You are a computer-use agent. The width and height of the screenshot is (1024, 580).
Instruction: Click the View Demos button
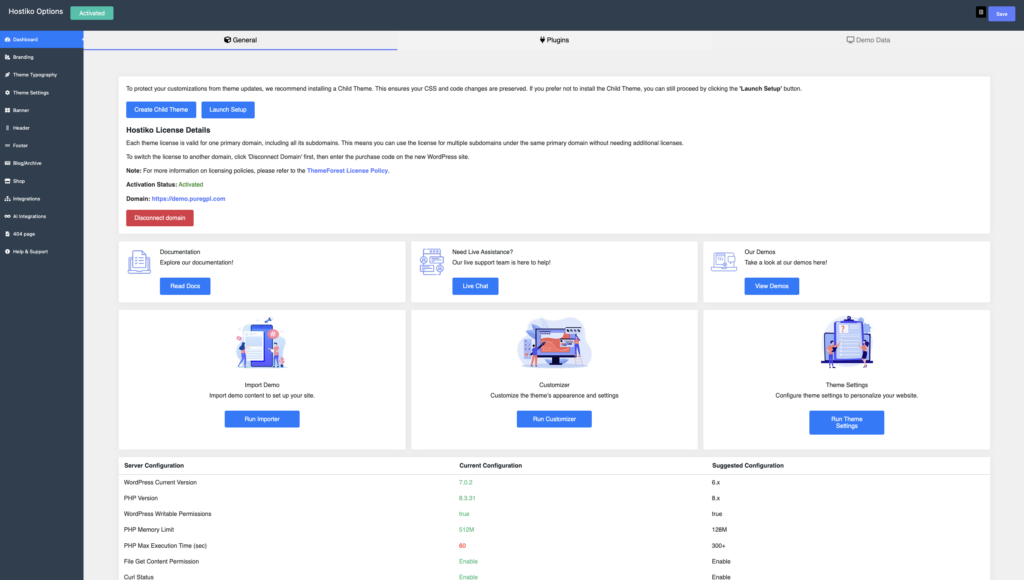coord(771,286)
